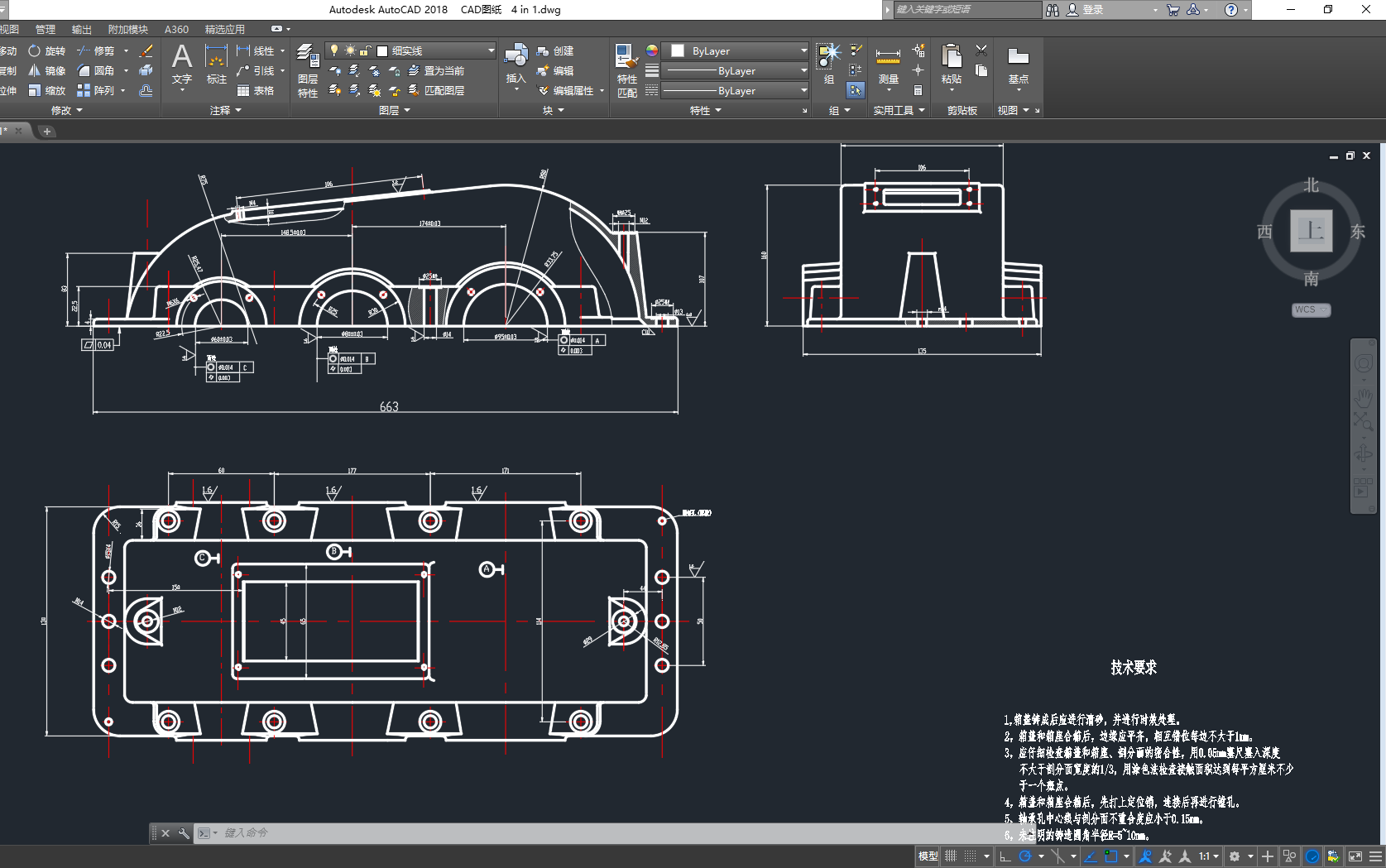Toggle ortho mode in status bar

pyautogui.click(x=1005, y=856)
